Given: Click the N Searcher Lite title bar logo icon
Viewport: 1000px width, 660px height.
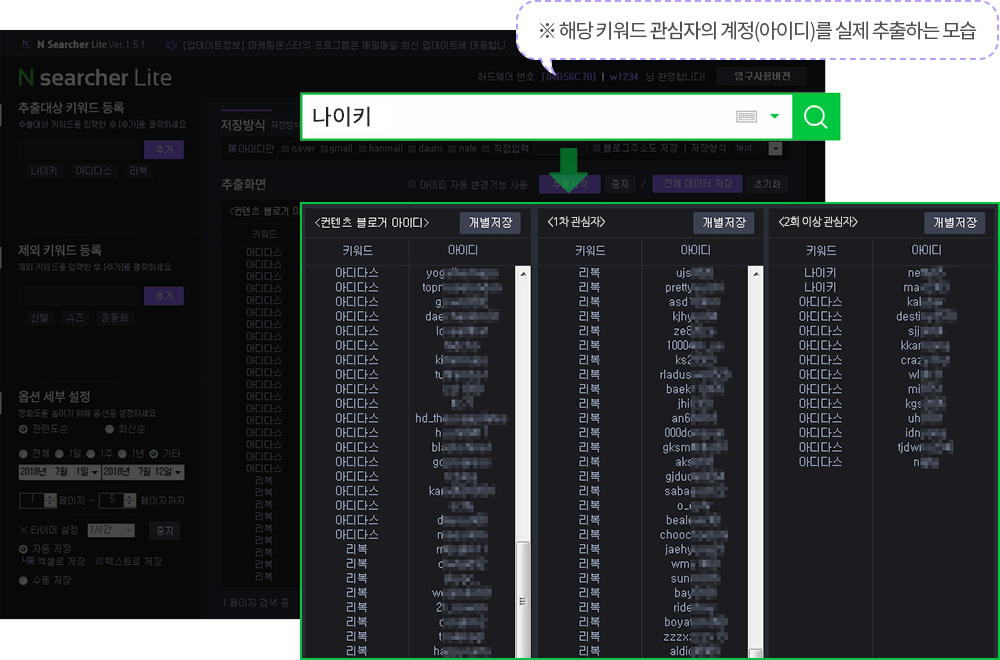Looking at the screenshot, I should (26, 44).
